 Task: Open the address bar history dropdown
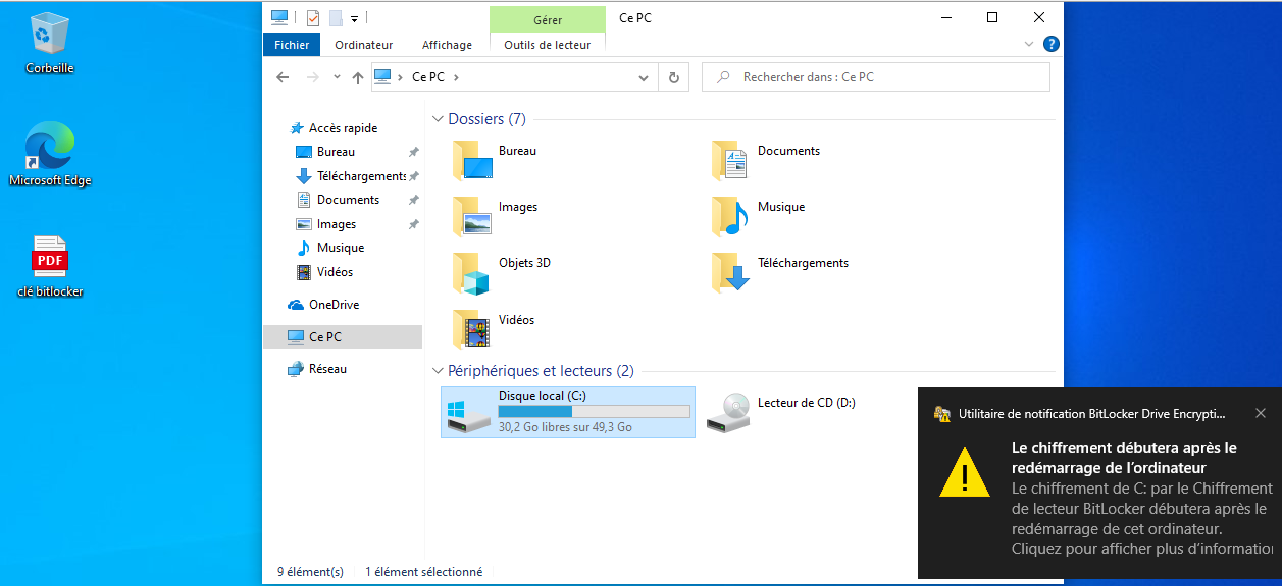pyautogui.click(x=644, y=77)
